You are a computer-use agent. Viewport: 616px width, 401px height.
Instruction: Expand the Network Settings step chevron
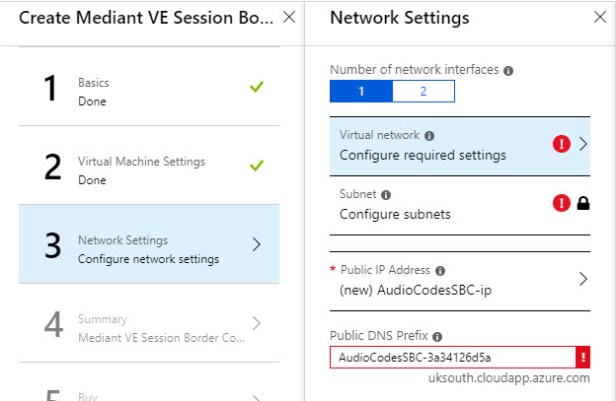click(257, 244)
